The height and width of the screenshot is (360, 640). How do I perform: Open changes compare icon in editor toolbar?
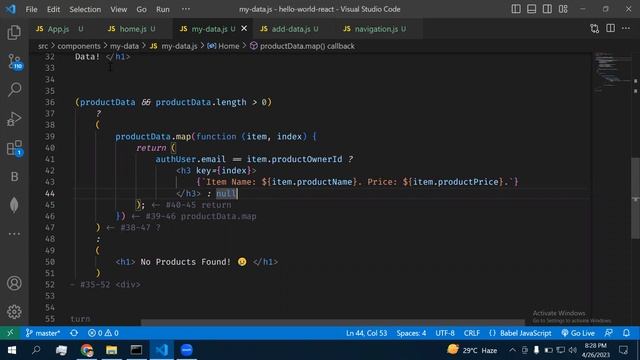coord(595,29)
